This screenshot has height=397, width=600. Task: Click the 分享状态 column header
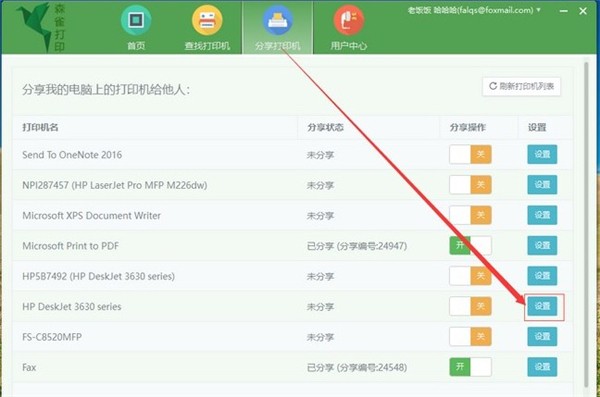pos(325,127)
